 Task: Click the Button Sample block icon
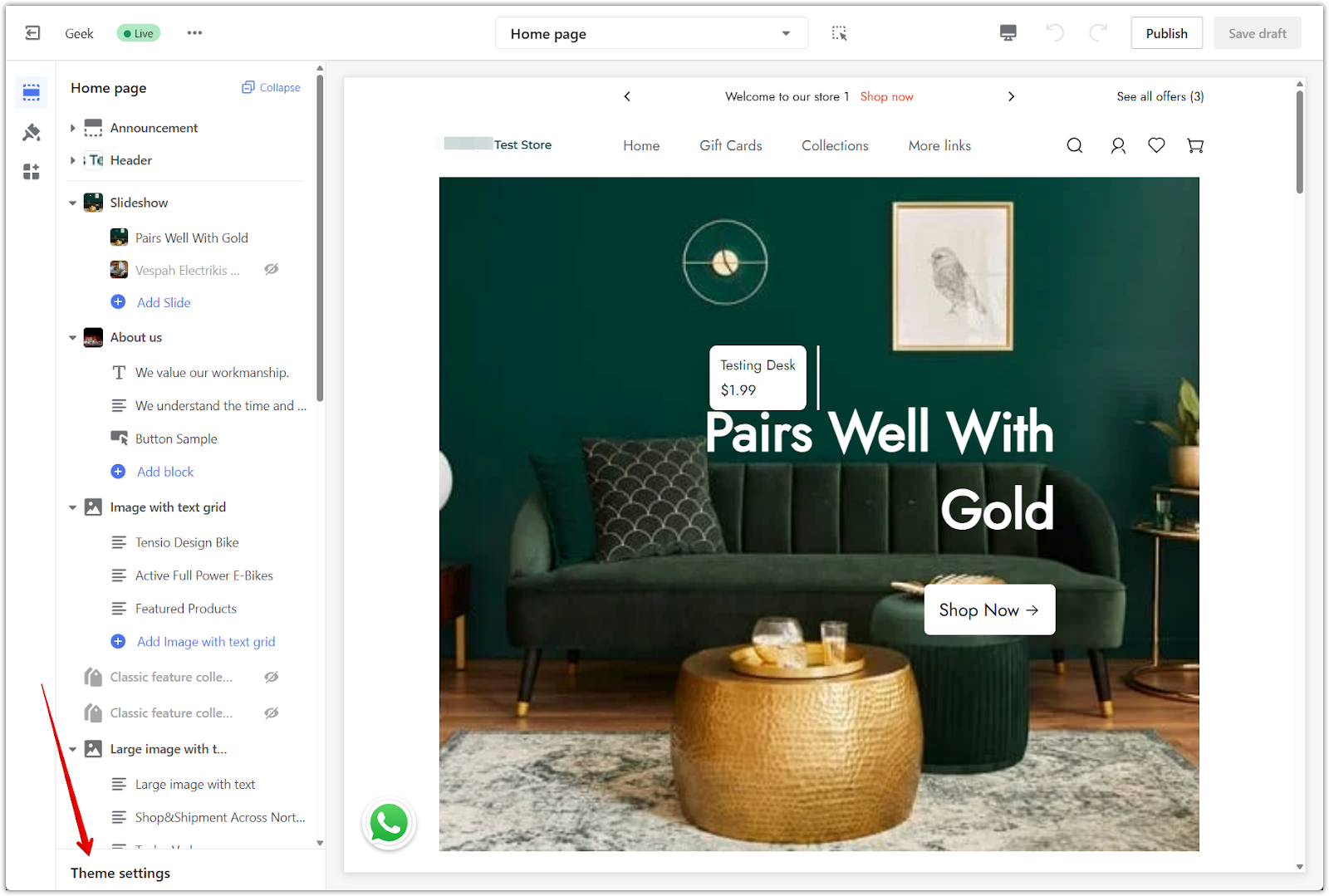click(119, 438)
